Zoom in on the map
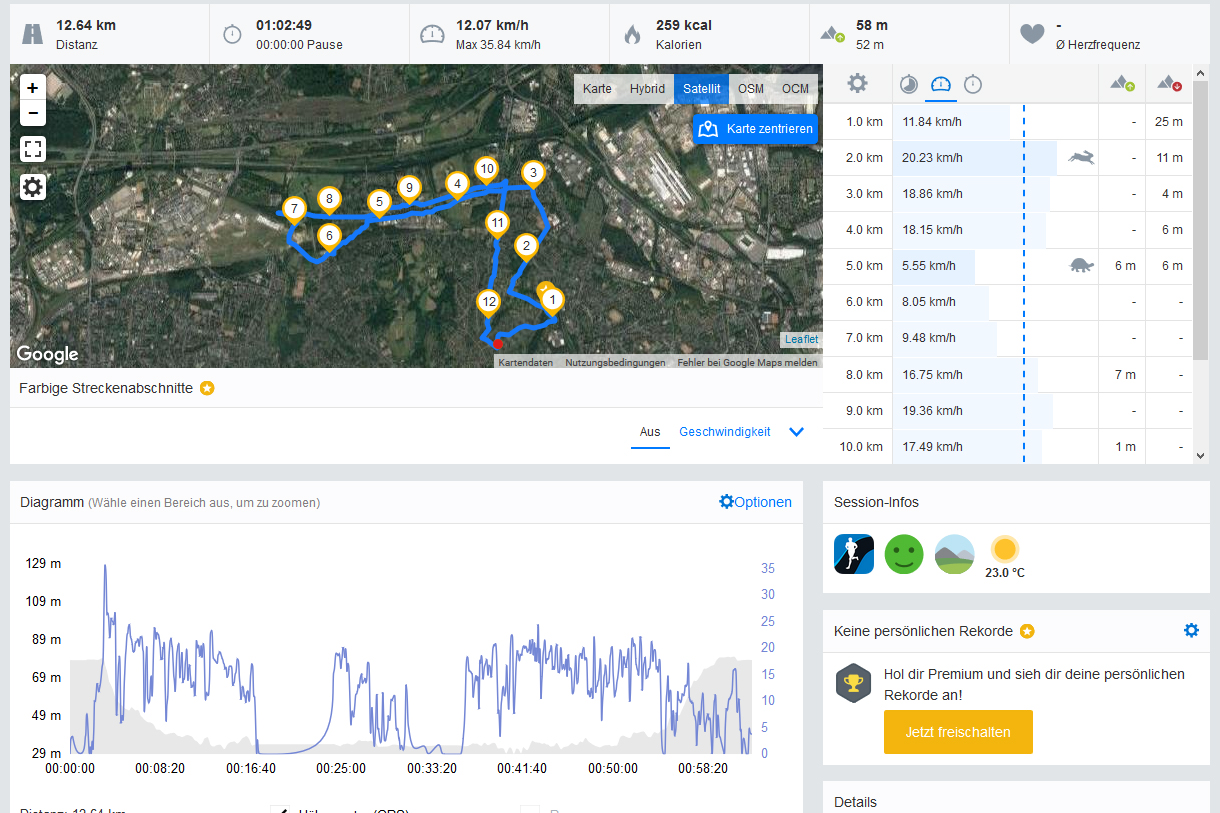The height and width of the screenshot is (813, 1220). [x=33, y=88]
